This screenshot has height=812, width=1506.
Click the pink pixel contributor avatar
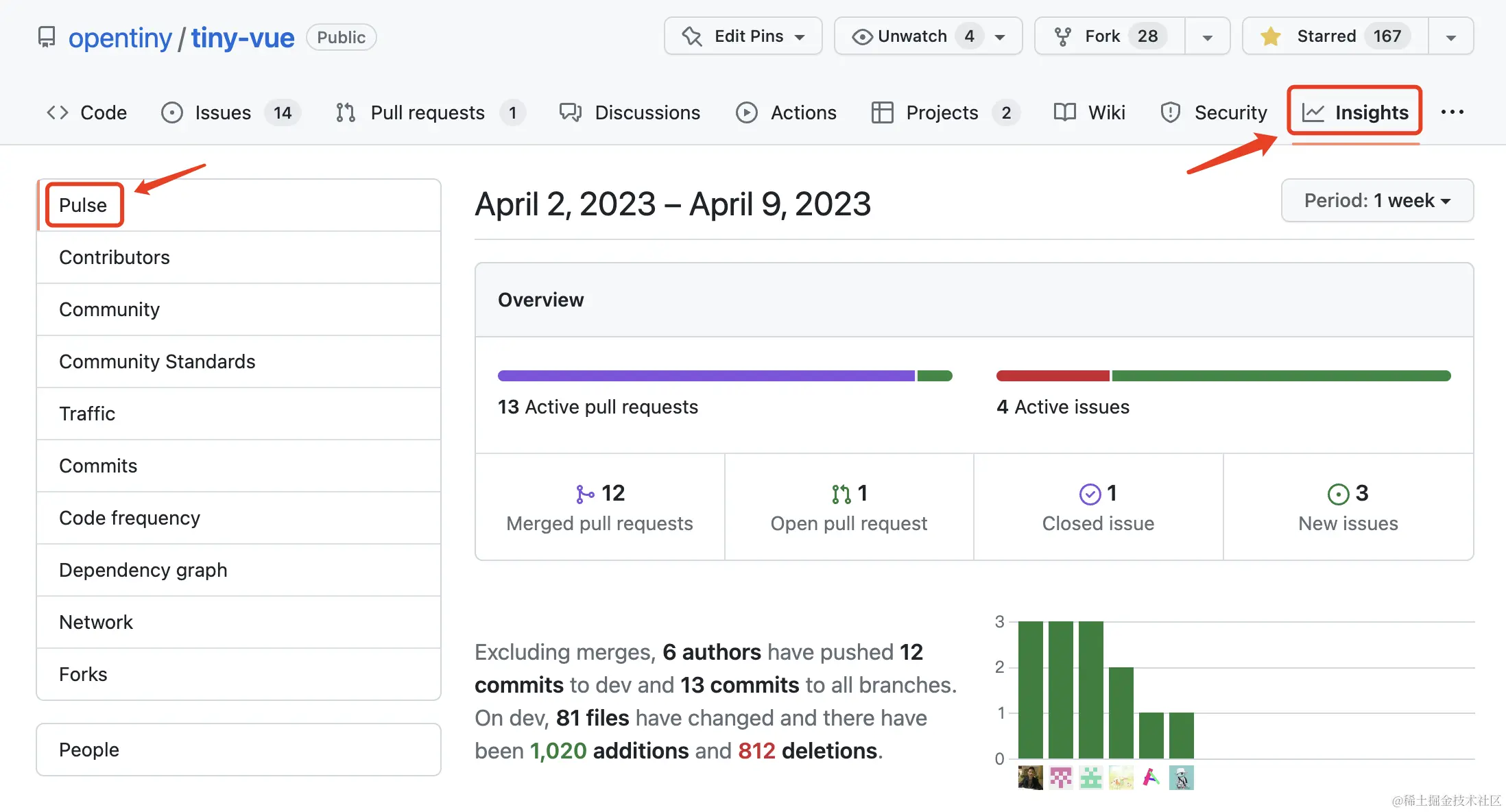1061,778
